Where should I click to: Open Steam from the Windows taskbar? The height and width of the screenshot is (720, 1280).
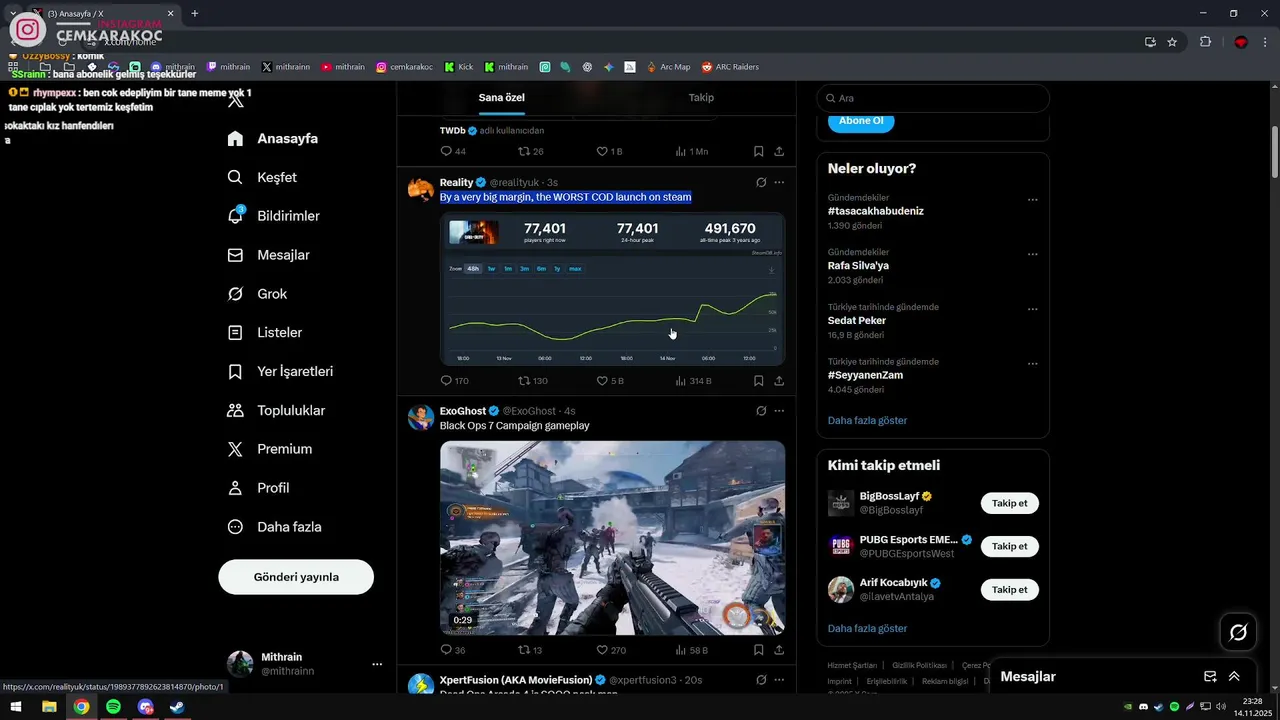(177, 707)
